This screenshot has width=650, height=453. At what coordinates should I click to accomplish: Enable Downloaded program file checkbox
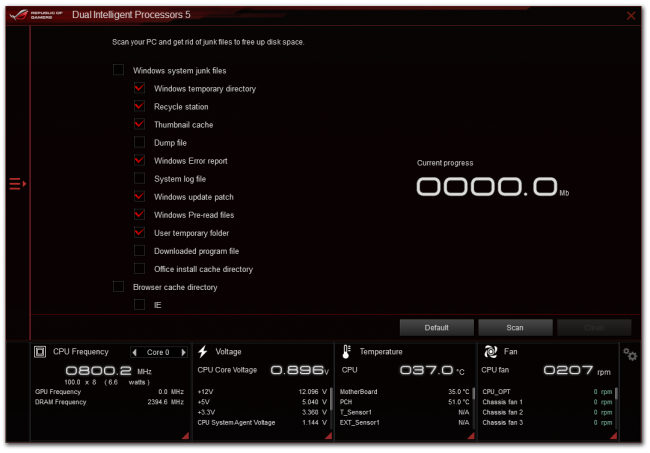(x=139, y=250)
